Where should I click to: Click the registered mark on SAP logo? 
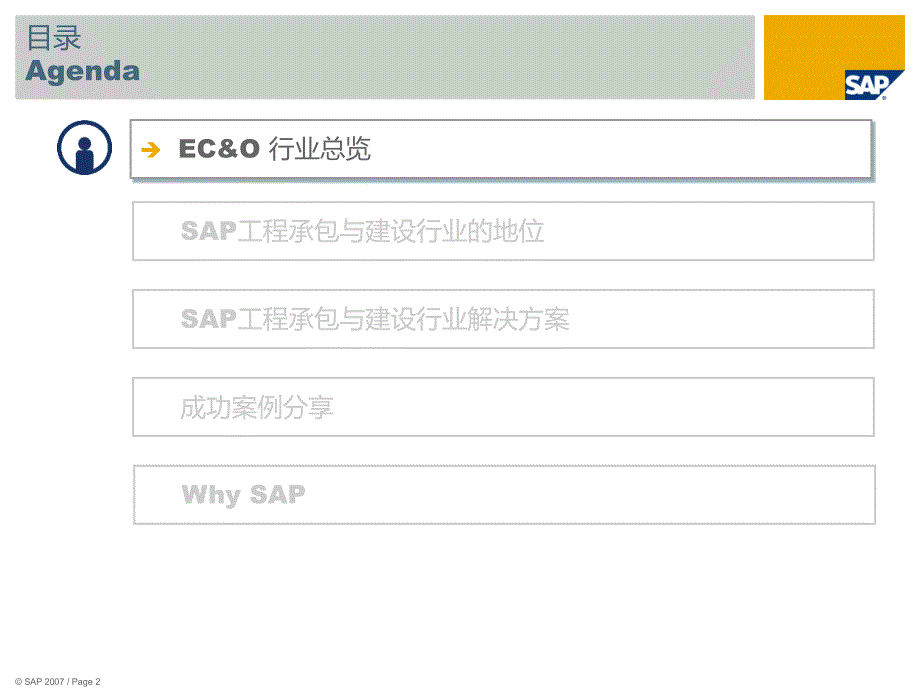pyautogui.click(x=884, y=97)
